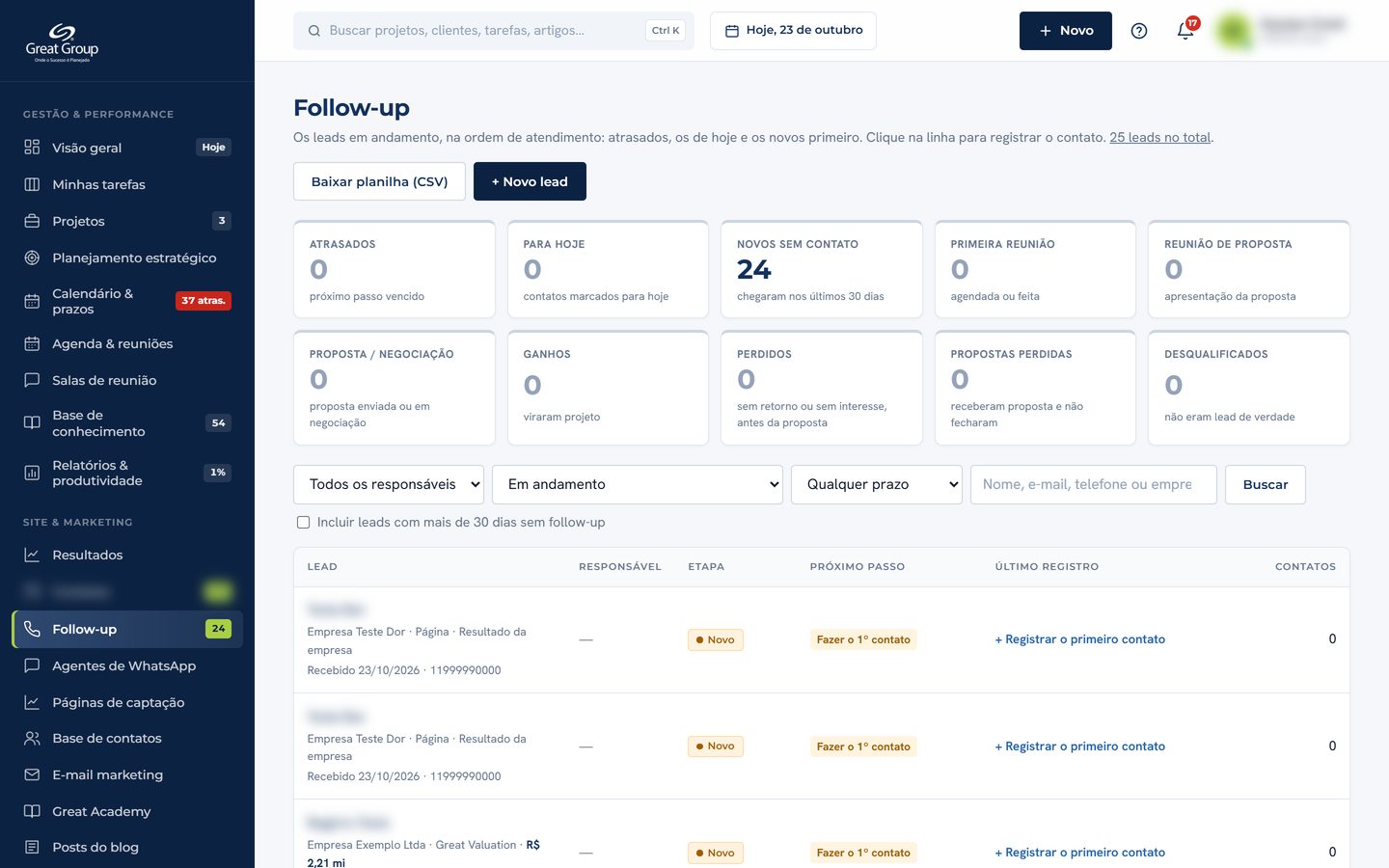Click the Great Group logo
Screen dimensions: 1389x868
tap(62, 42)
